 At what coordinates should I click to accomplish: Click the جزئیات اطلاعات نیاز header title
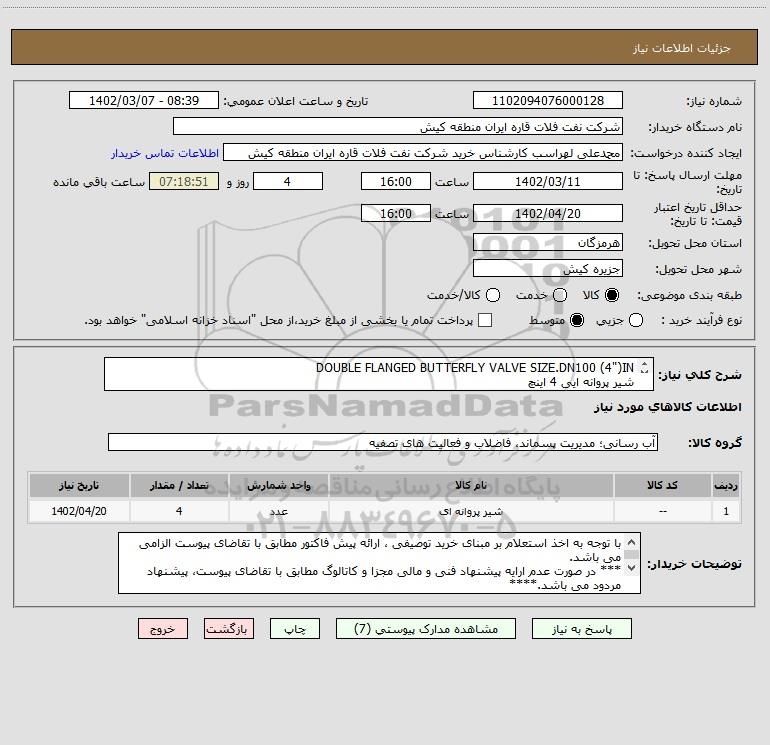point(682,48)
